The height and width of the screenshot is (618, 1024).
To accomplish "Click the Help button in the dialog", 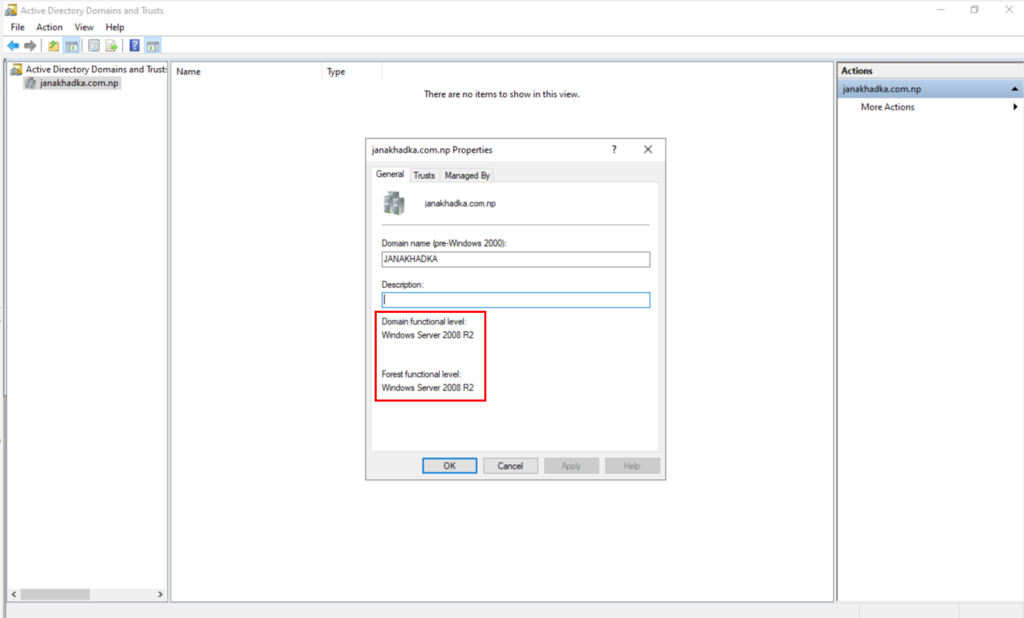I will (x=632, y=466).
